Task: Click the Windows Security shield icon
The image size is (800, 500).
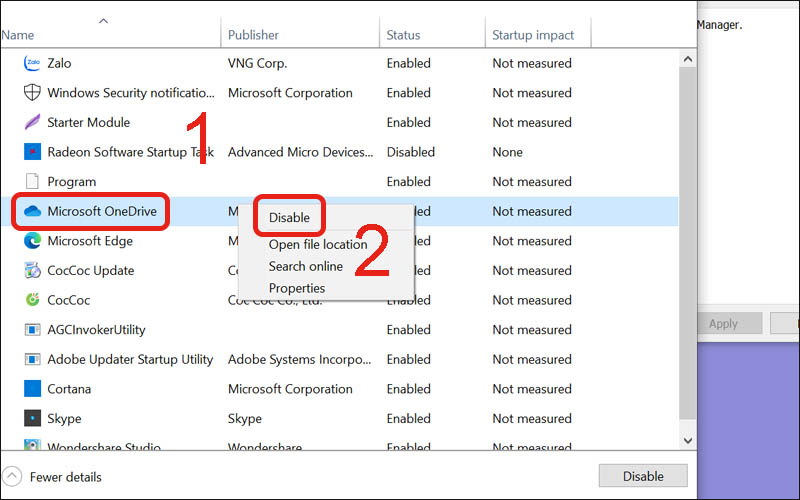Action: pos(32,93)
